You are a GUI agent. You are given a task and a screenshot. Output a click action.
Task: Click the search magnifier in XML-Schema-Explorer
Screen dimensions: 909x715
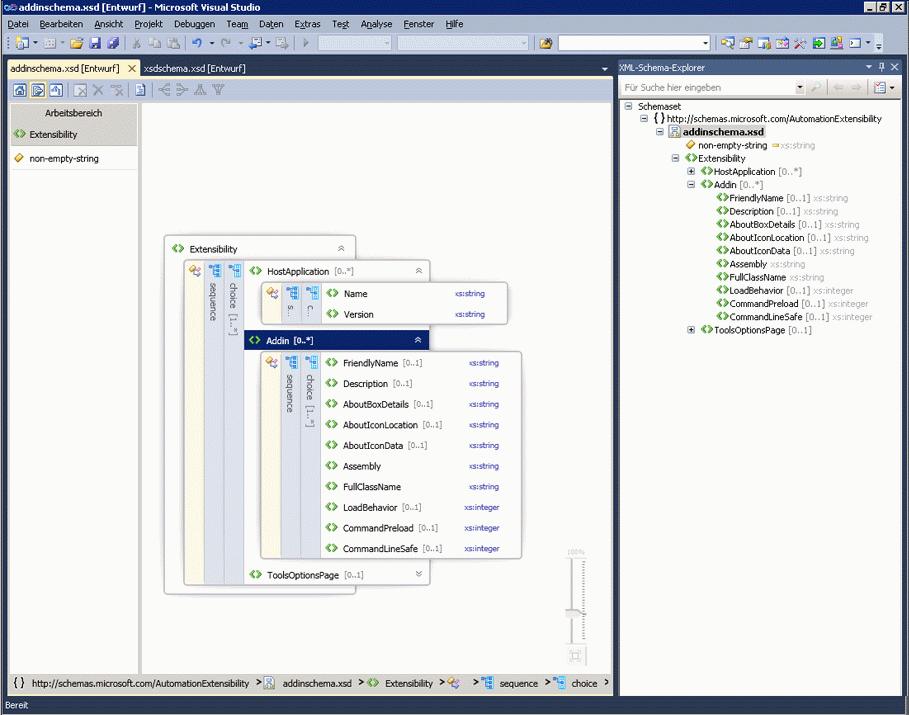tap(817, 88)
